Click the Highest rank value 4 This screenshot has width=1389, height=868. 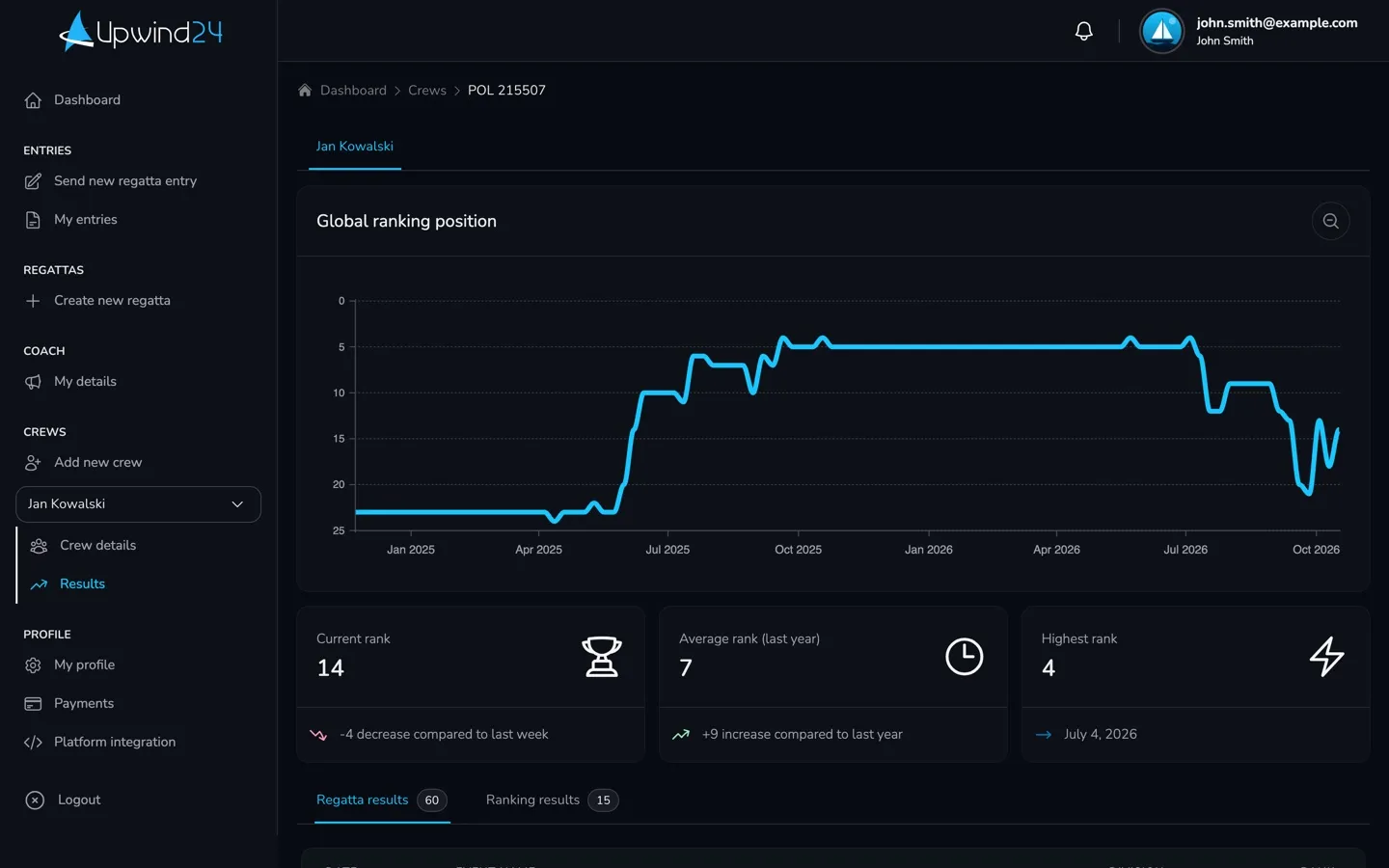1049,668
